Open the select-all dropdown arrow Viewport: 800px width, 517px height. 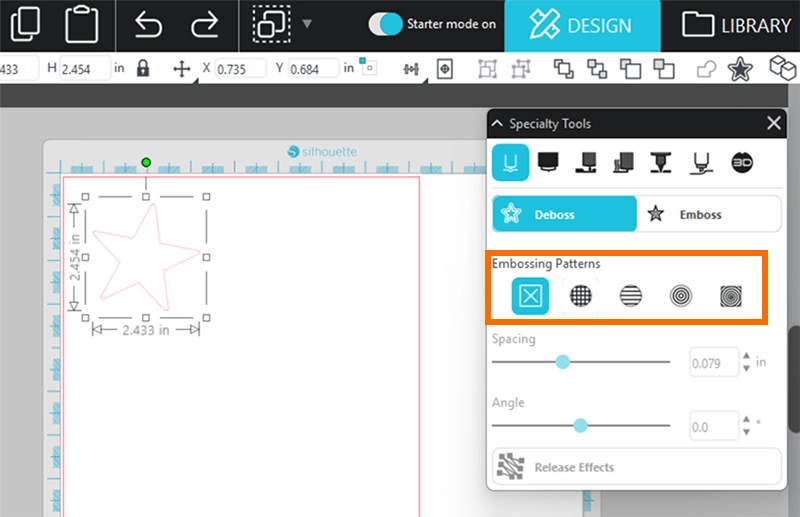pyautogui.click(x=307, y=24)
